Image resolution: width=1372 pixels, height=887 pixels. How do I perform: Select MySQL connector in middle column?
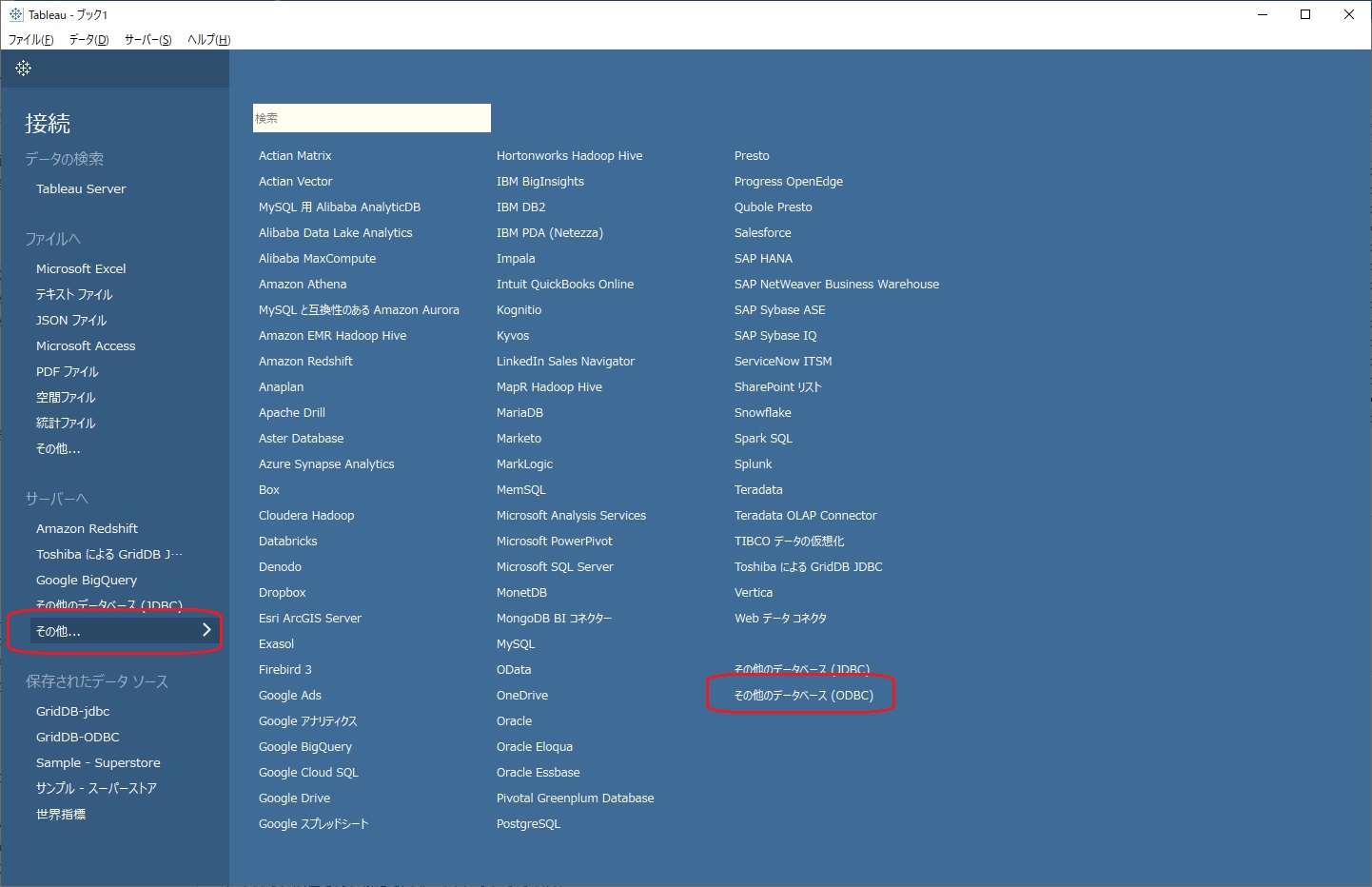[x=516, y=644]
